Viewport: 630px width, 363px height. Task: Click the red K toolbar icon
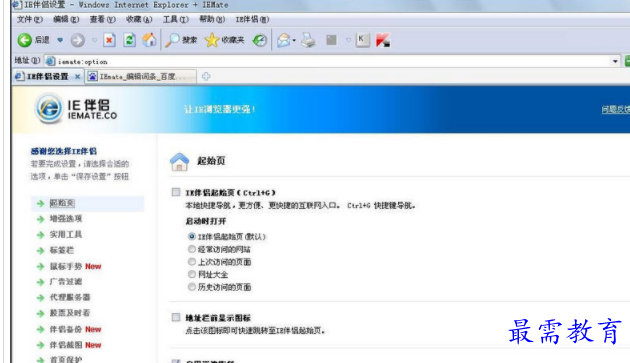383,40
